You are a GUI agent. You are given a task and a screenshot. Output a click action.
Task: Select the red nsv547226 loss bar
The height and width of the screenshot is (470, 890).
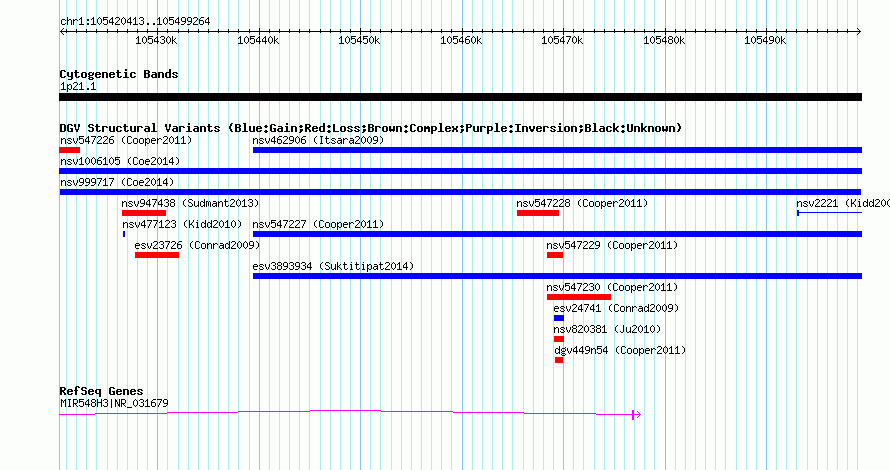pos(70,150)
